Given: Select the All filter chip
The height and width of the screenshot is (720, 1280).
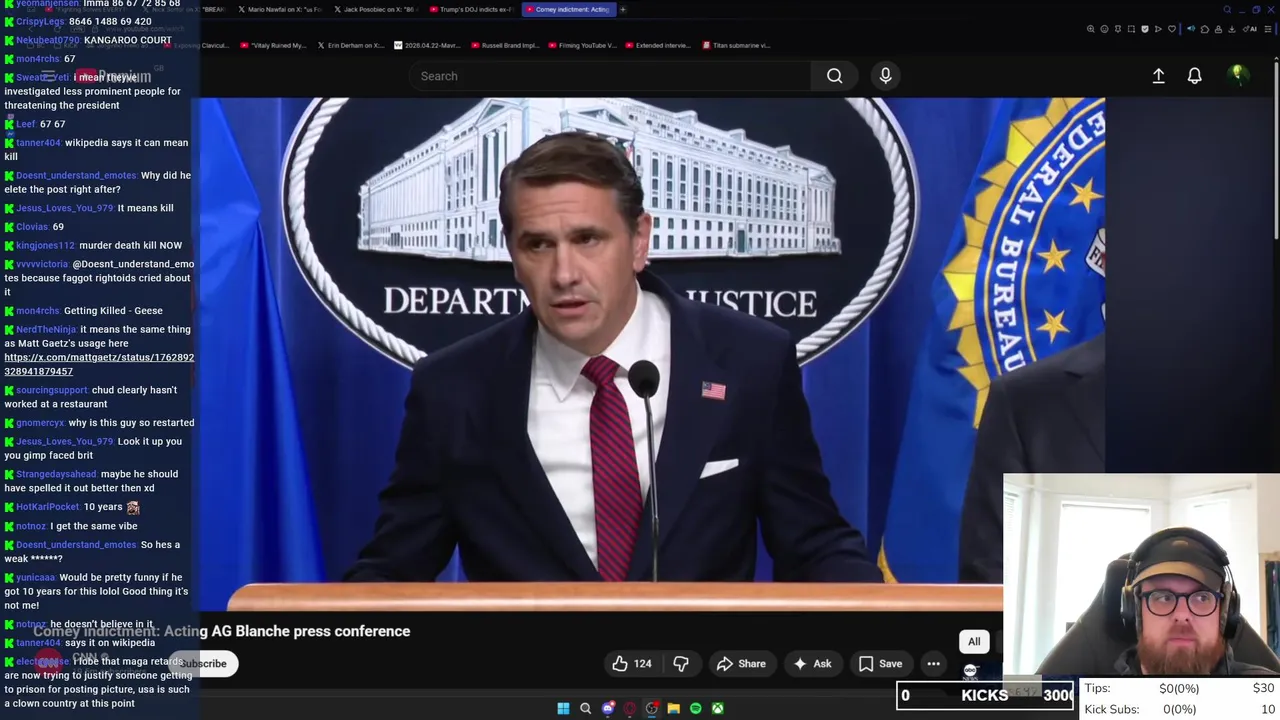Looking at the screenshot, I should [974, 641].
